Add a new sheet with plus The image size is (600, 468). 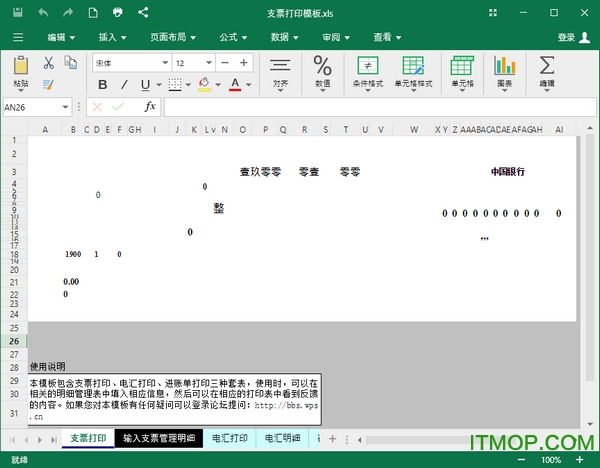click(x=333, y=439)
